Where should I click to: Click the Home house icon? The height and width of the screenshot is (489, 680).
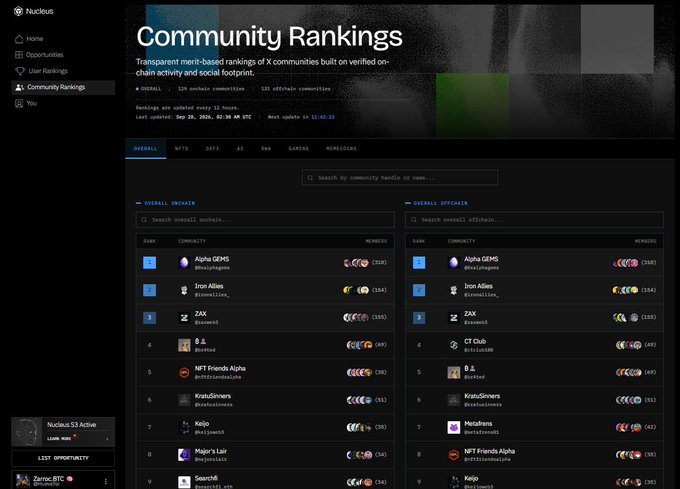pyautogui.click(x=19, y=39)
